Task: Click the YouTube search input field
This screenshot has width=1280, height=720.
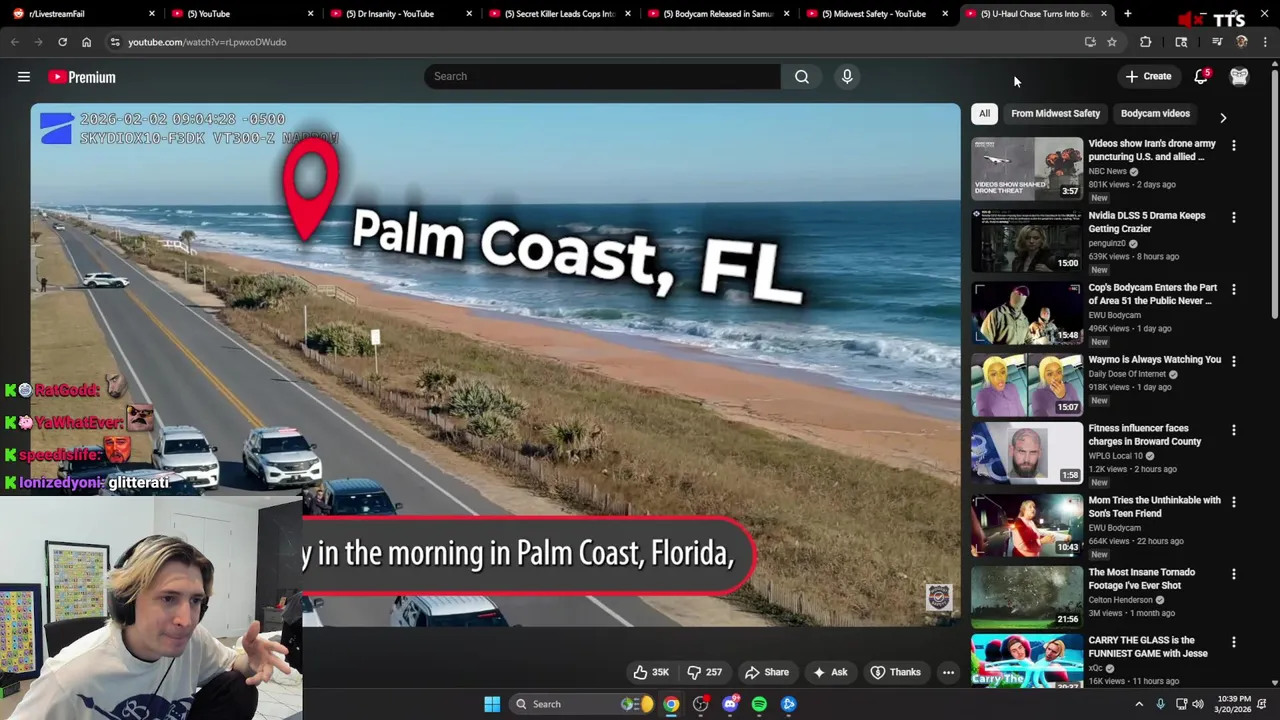Action: pyautogui.click(x=602, y=76)
